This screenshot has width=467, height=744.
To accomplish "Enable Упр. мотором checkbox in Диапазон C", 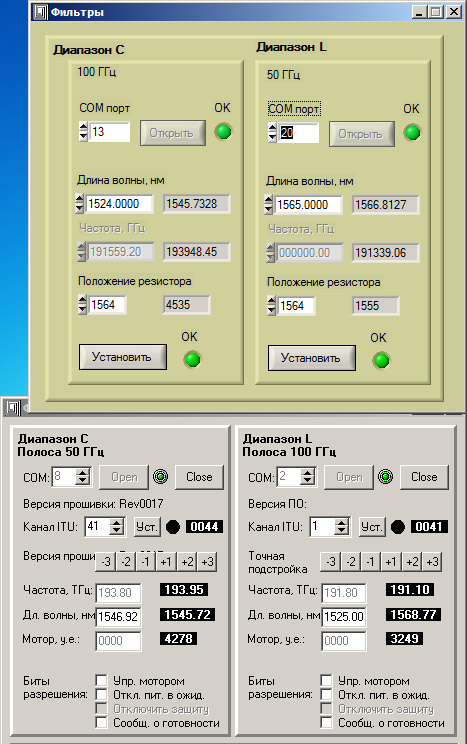I will click(x=101, y=681).
